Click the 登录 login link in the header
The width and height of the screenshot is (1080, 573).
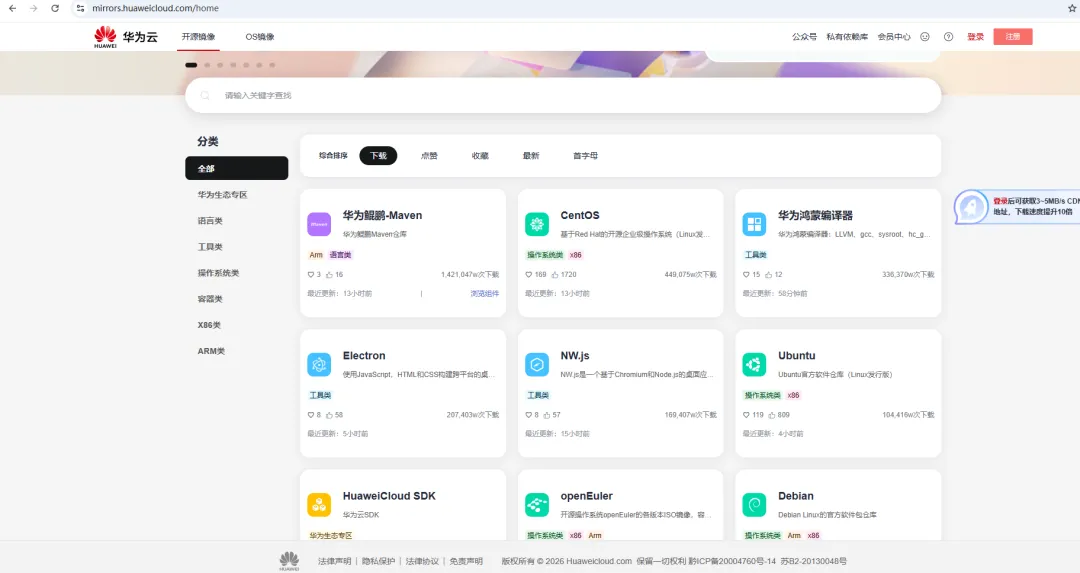[975, 37]
